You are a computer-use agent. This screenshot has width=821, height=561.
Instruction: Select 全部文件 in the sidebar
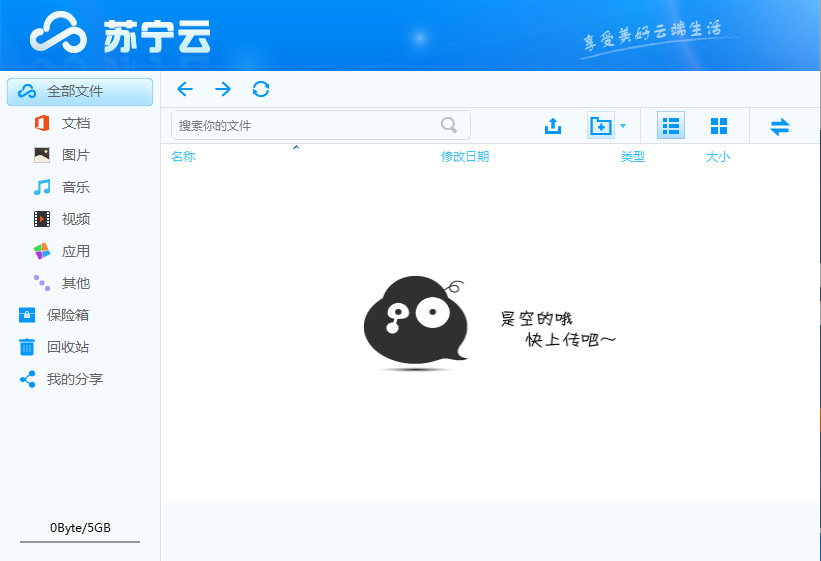80,92
